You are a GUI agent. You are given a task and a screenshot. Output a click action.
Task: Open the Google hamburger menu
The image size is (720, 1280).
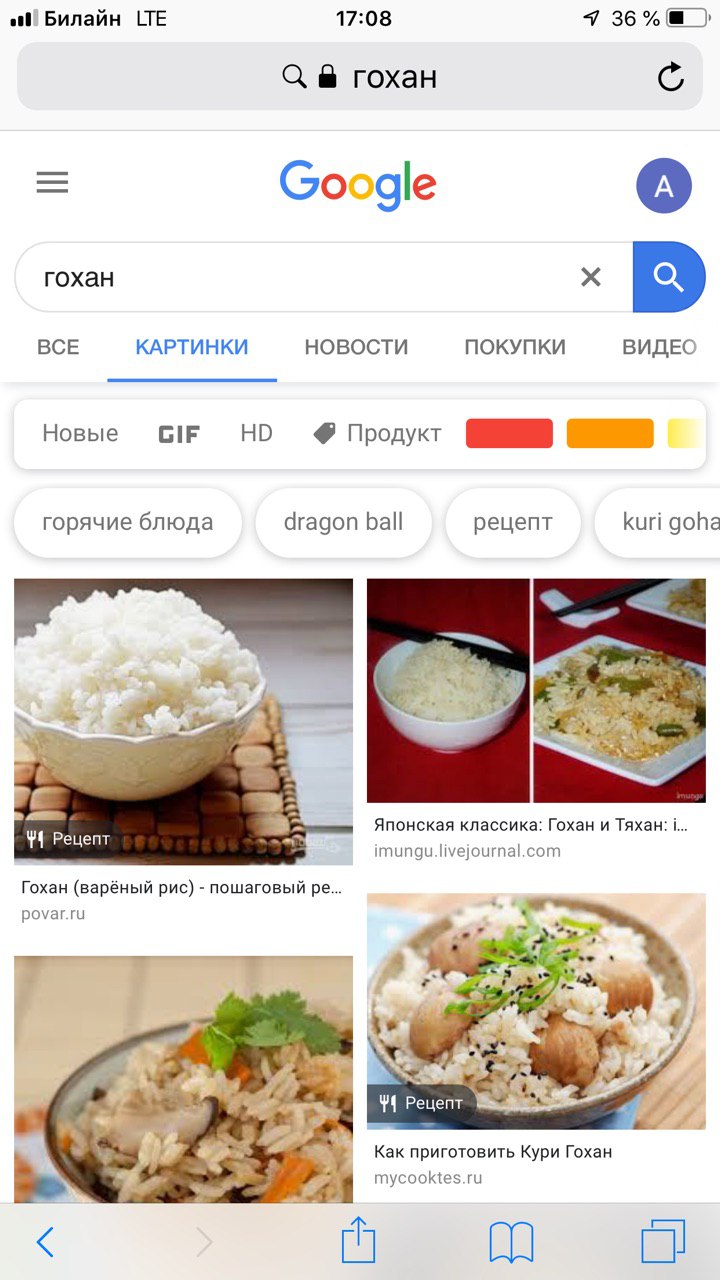(x=52, y=183)
